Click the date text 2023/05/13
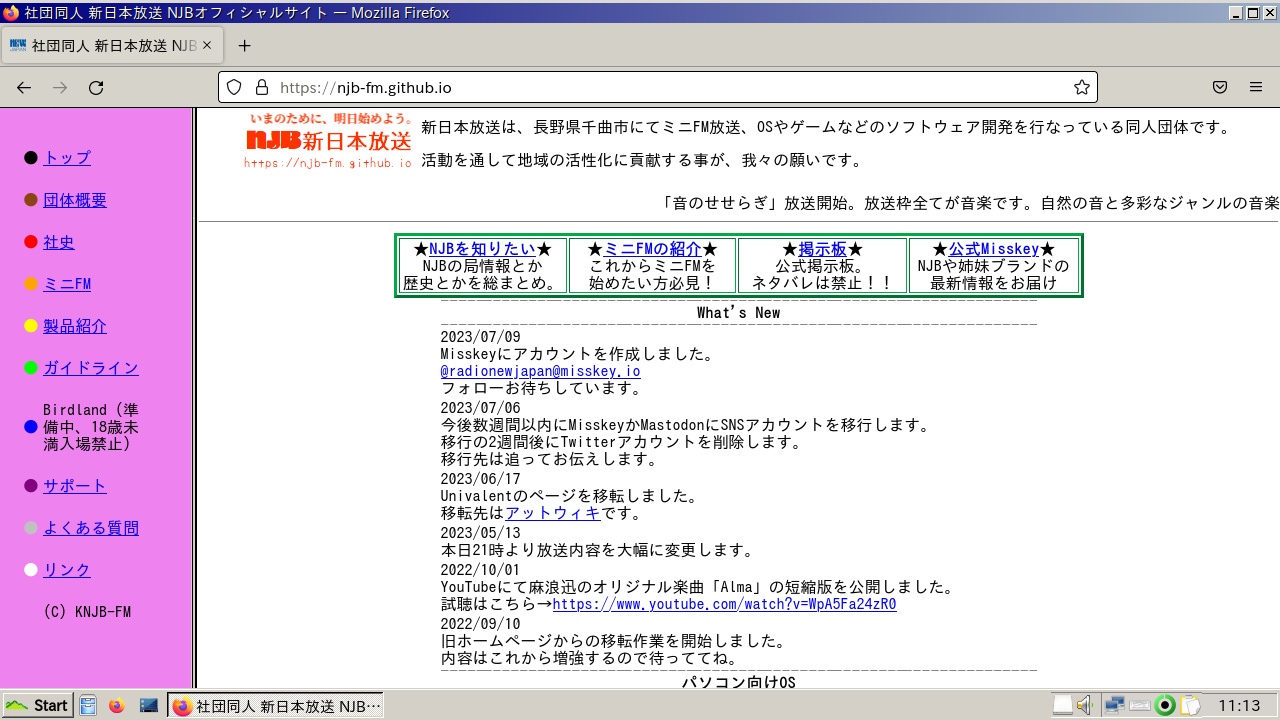The width and height of the screenshot is (1280, 720). click(481, 532)
